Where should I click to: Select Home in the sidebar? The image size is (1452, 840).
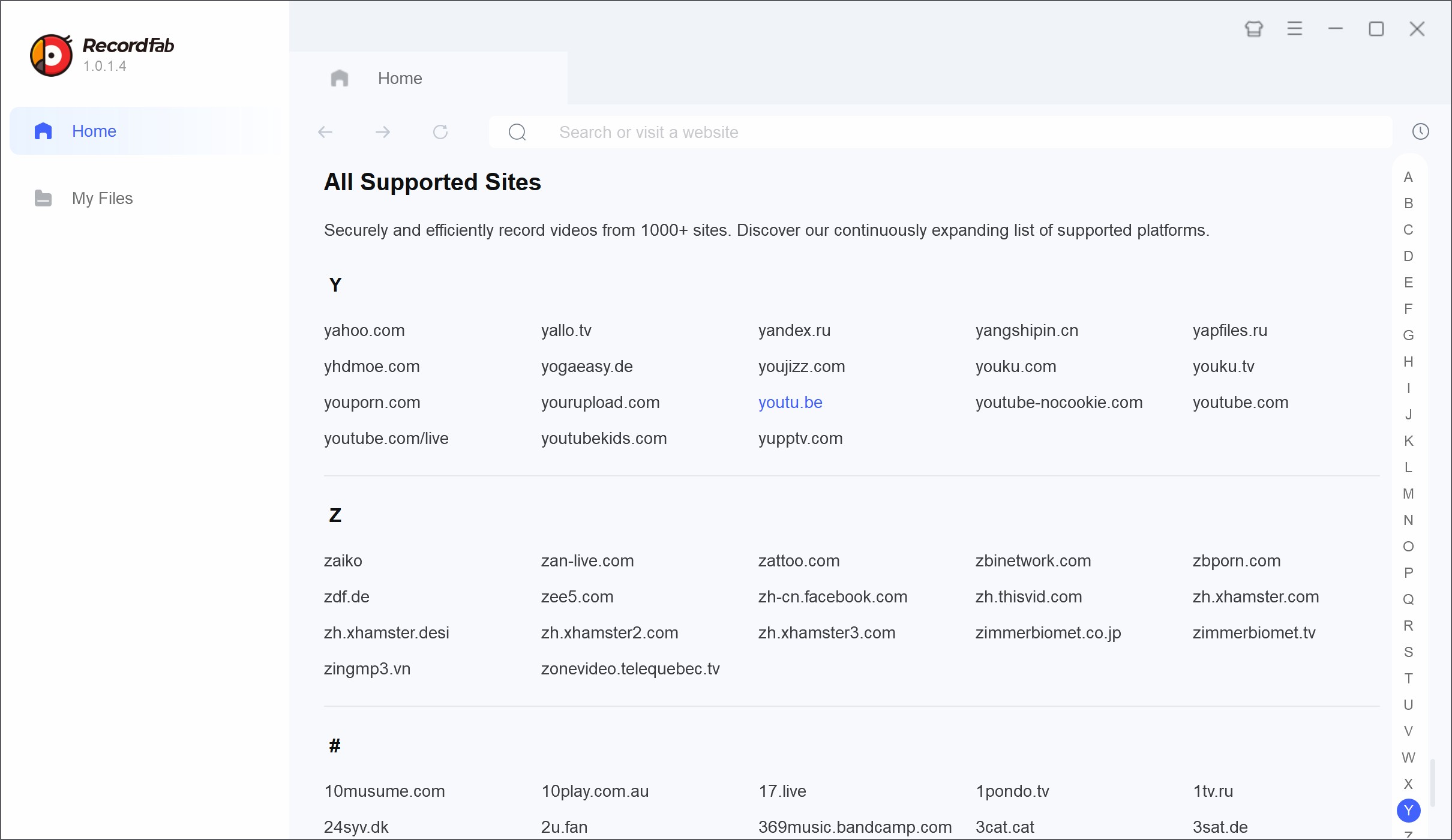pos(145,131)
